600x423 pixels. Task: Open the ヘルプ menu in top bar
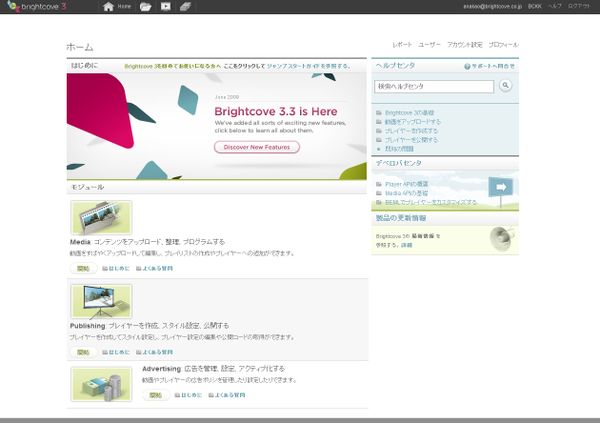tap(554, 7)
